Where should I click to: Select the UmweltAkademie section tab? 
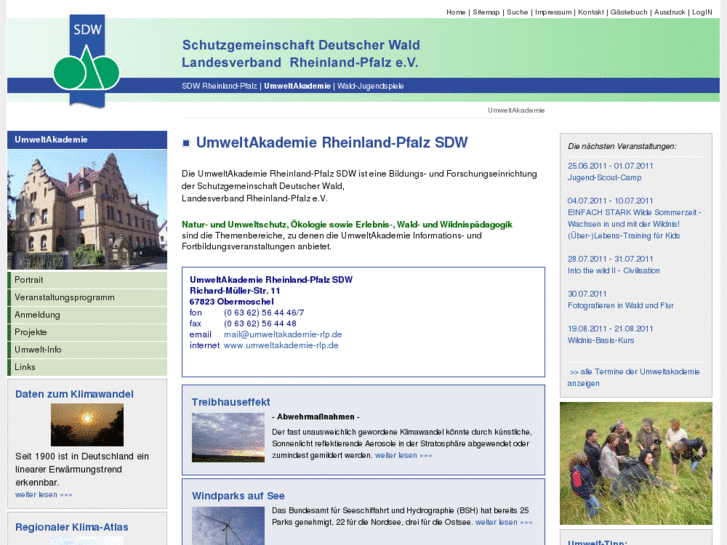coord(297,86)
